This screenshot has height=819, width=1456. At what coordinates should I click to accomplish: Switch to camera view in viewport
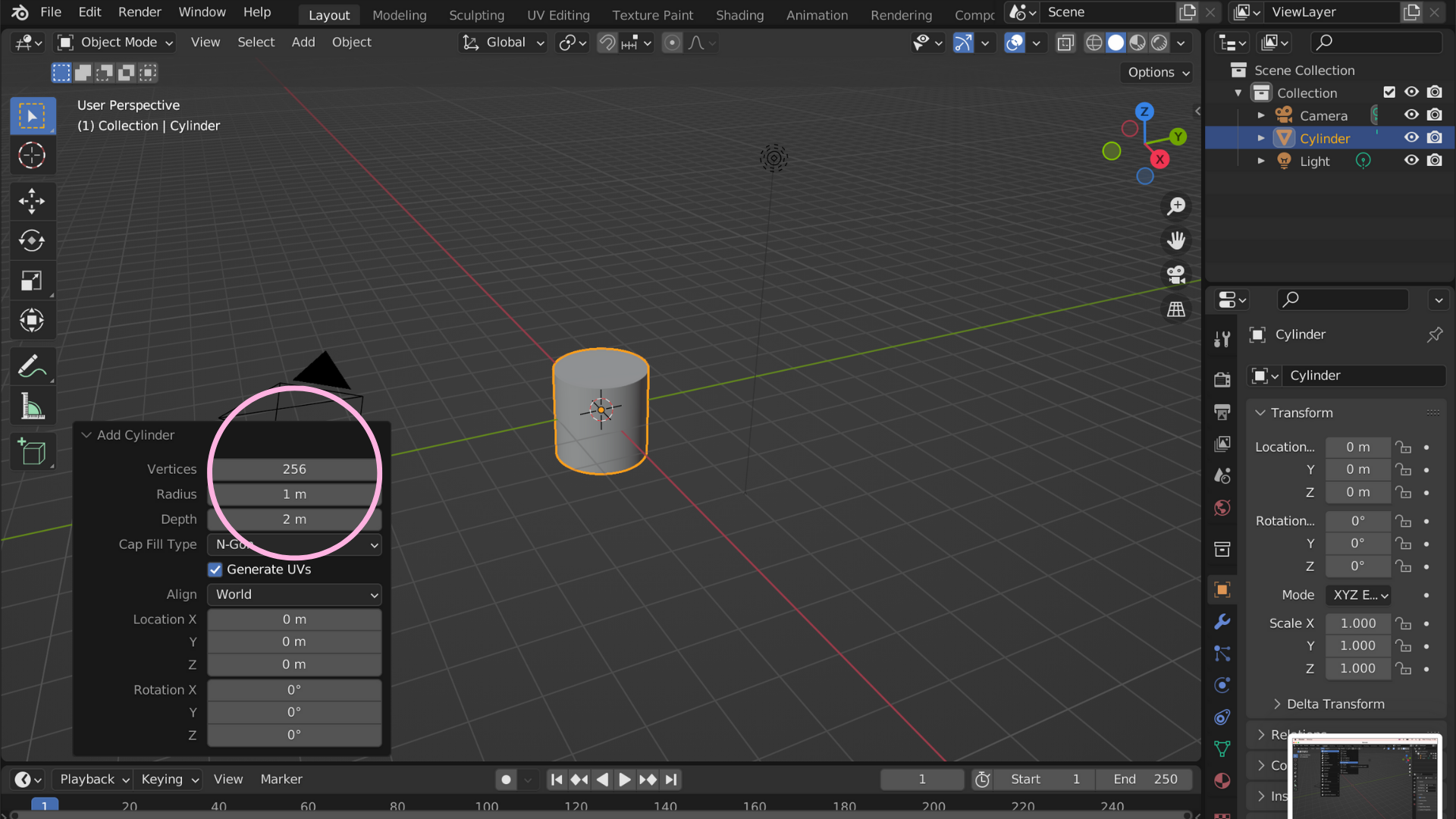click(1175, 275)
